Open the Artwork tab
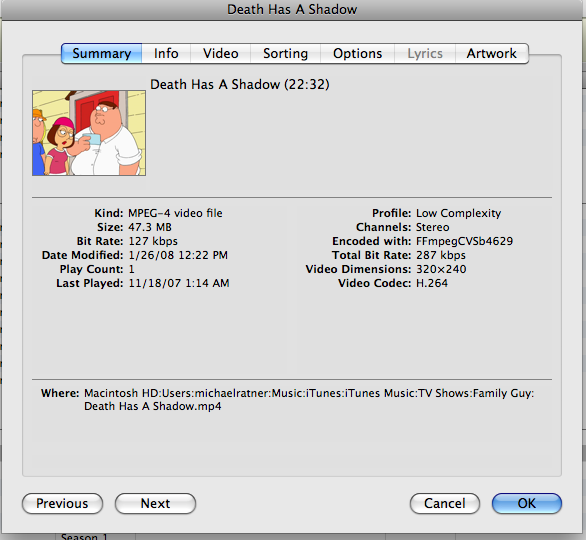 [491, 53]
